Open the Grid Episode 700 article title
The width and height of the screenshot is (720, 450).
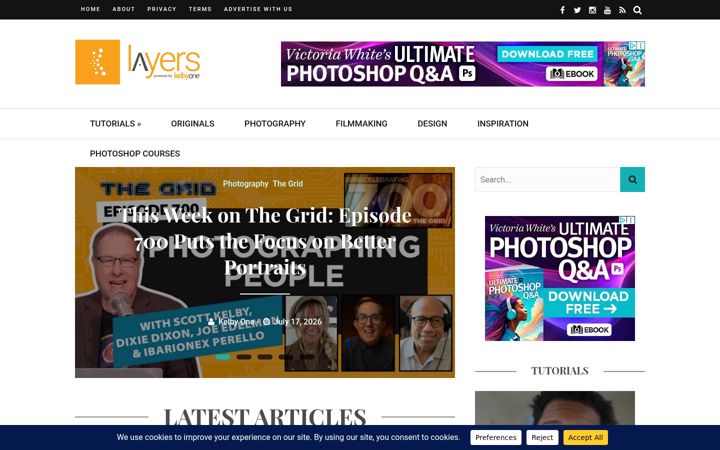tap(265, 241)
